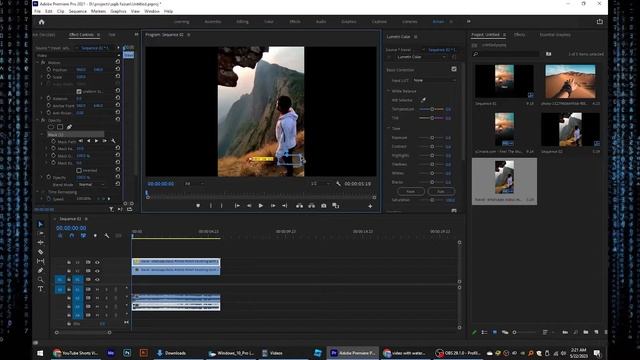Viewport: 640px width, 360px height.
Task: Toggle Position stopwatch animation
Action: click(49, 69)
